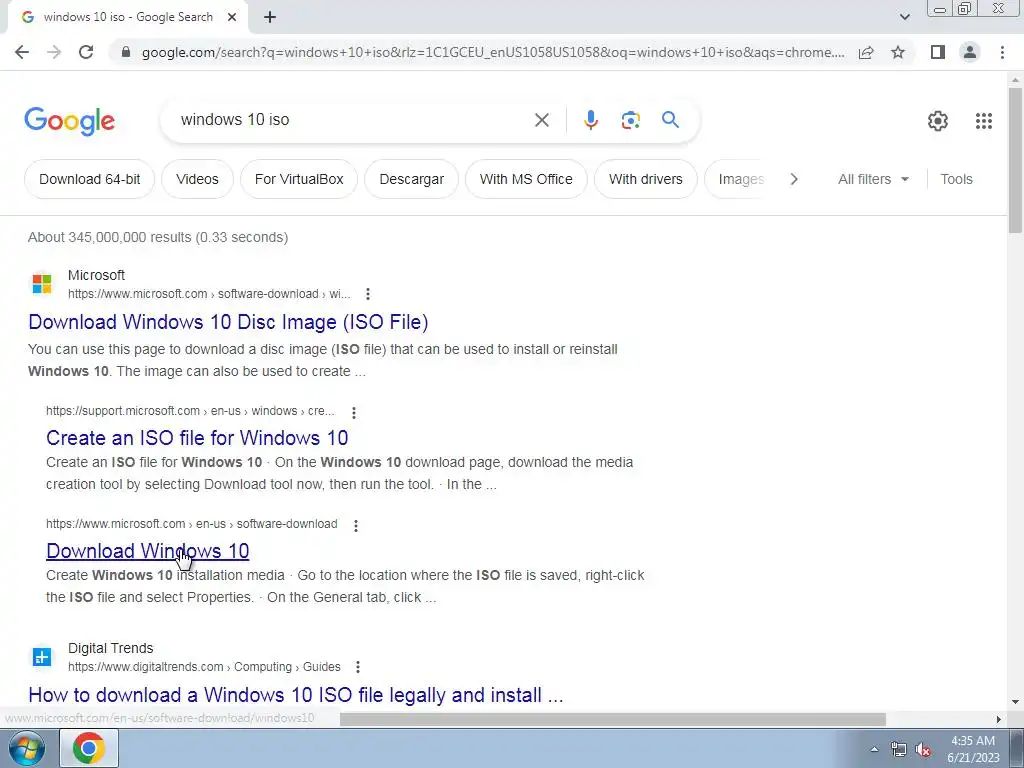Open Chrome side panel icon

click(938, 52)
